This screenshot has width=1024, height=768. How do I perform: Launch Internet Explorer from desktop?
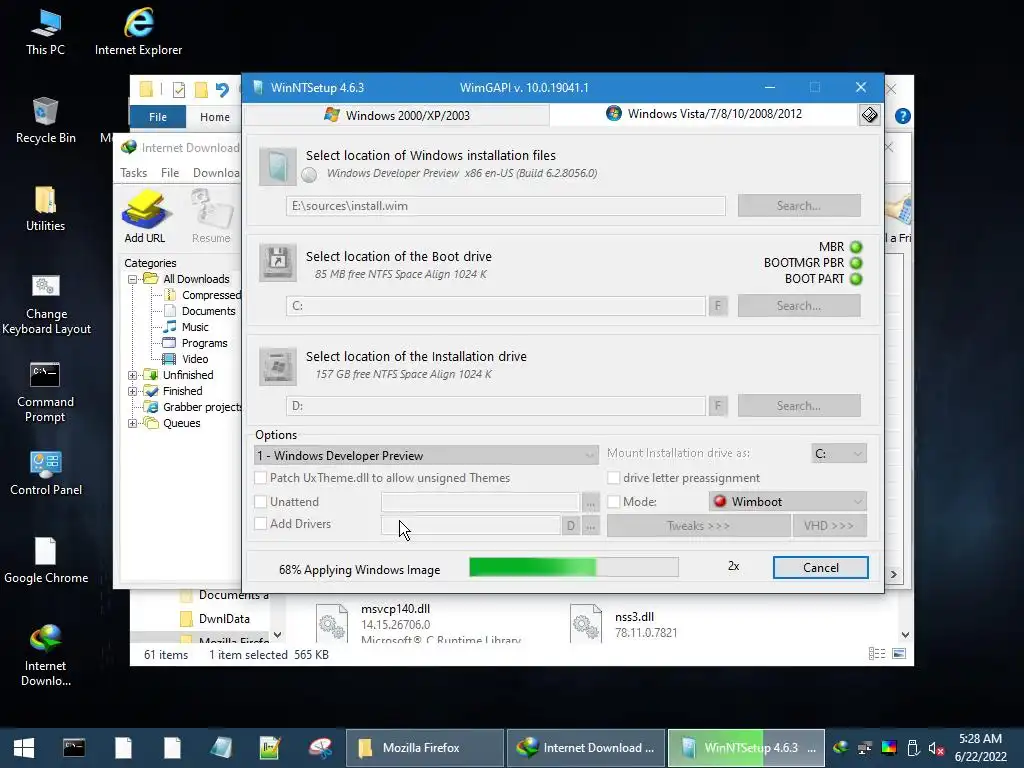(x=138, y=33)
